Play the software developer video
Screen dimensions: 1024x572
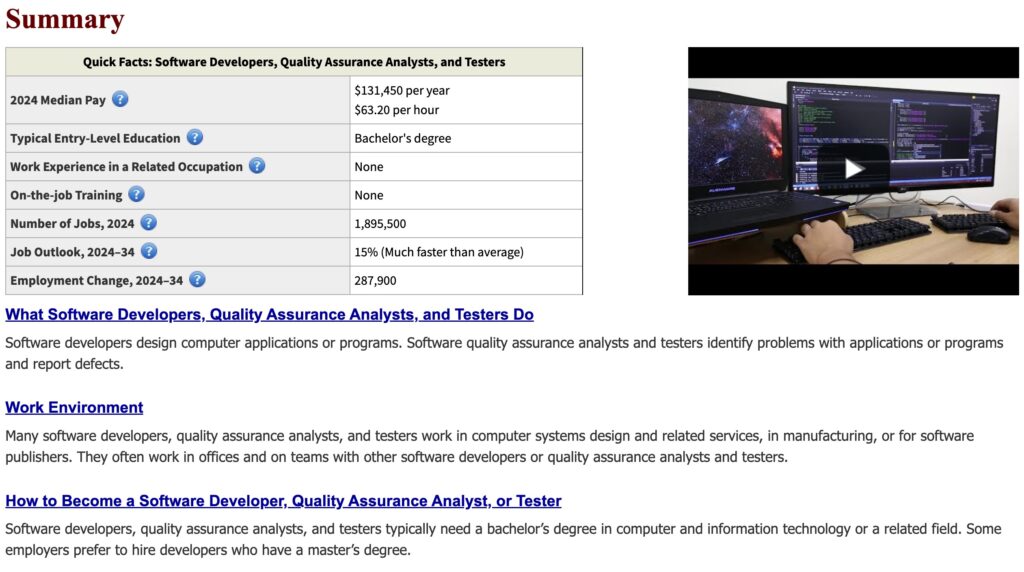853,169
